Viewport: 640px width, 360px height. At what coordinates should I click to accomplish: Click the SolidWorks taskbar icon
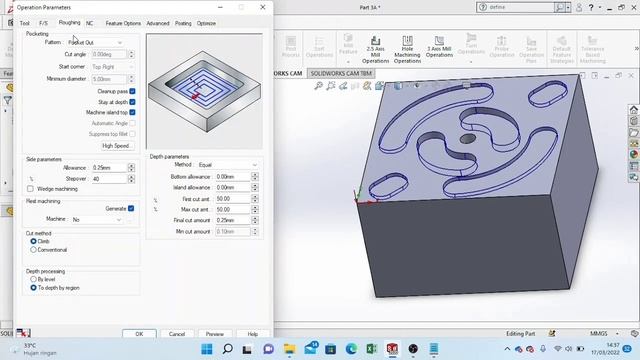[392, 349]
